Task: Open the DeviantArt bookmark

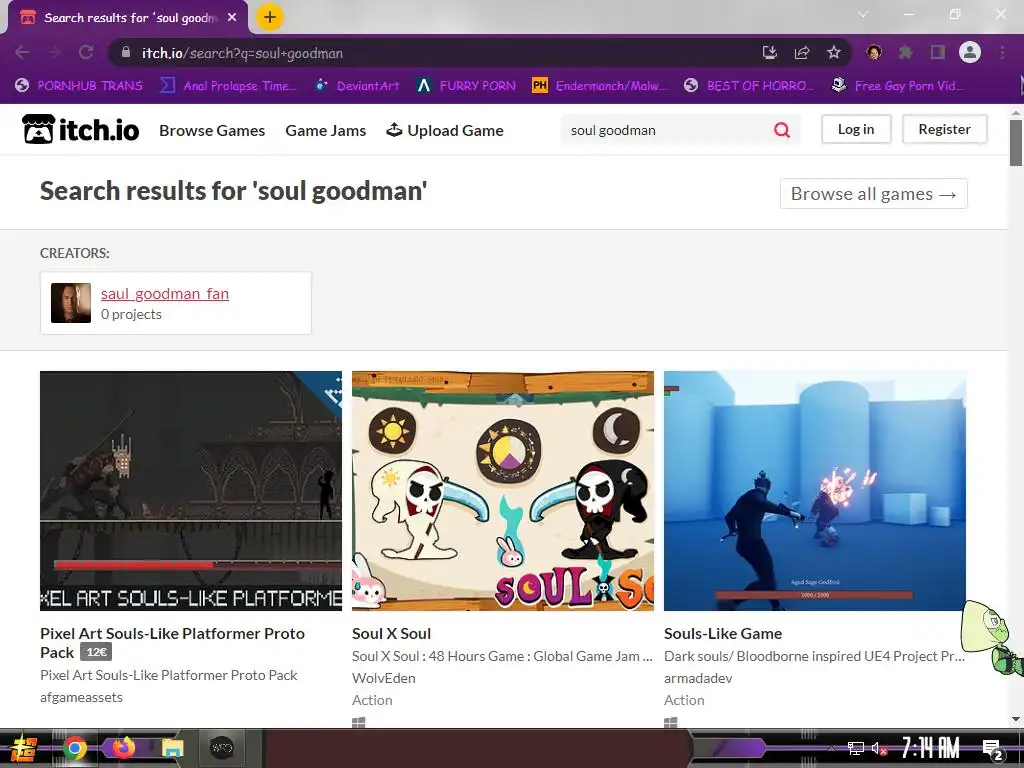Action: point(357,86)
